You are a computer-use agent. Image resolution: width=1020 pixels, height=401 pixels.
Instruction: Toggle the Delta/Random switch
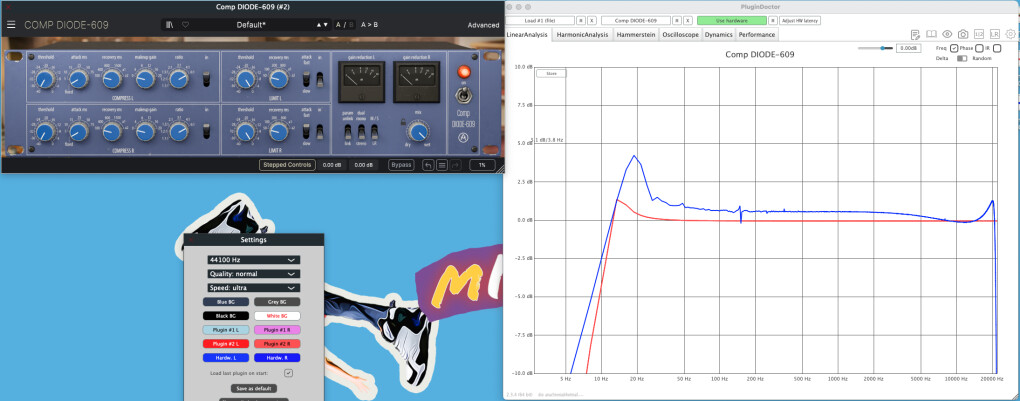point(962,59)
